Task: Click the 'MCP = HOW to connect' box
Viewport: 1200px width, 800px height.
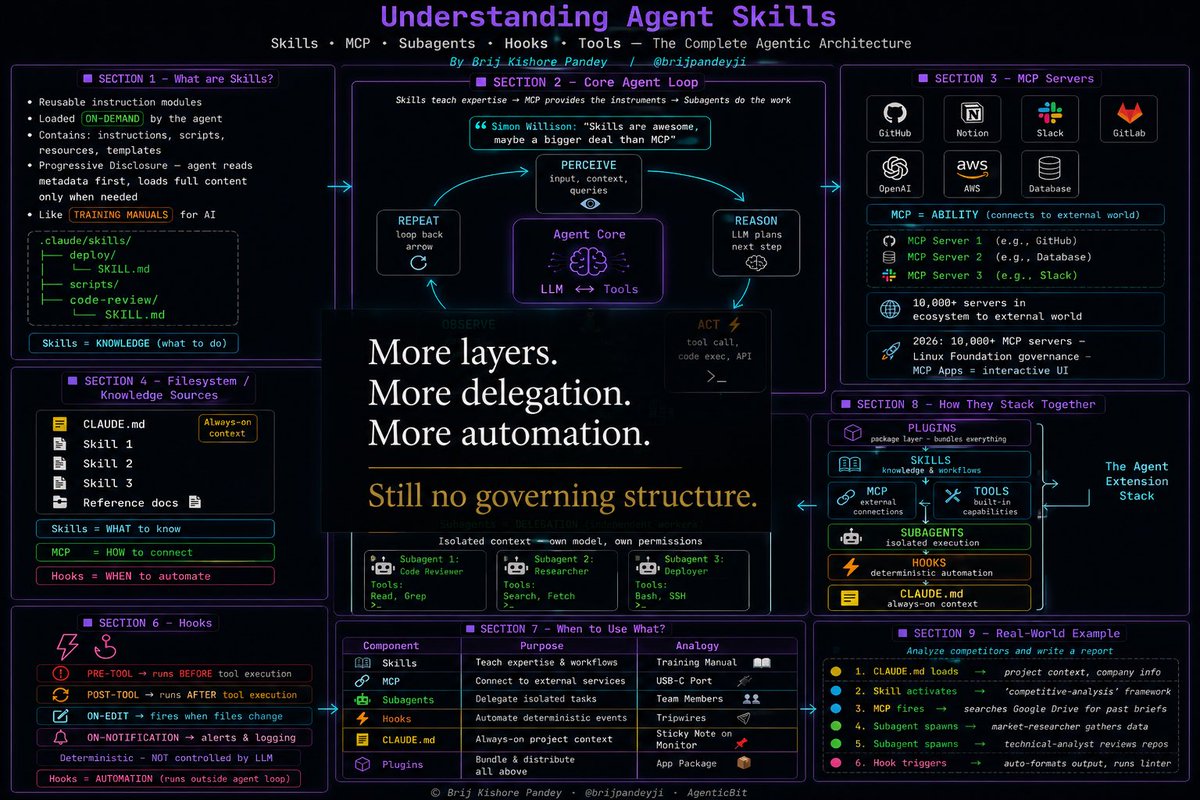Action: [x=155, y=552]
